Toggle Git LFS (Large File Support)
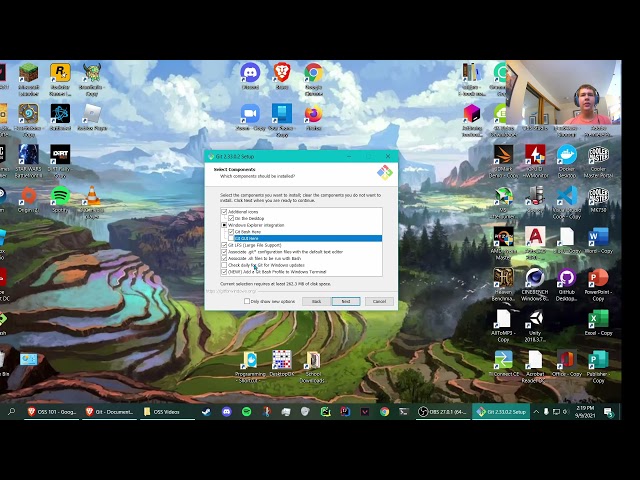 click(224, 245)
